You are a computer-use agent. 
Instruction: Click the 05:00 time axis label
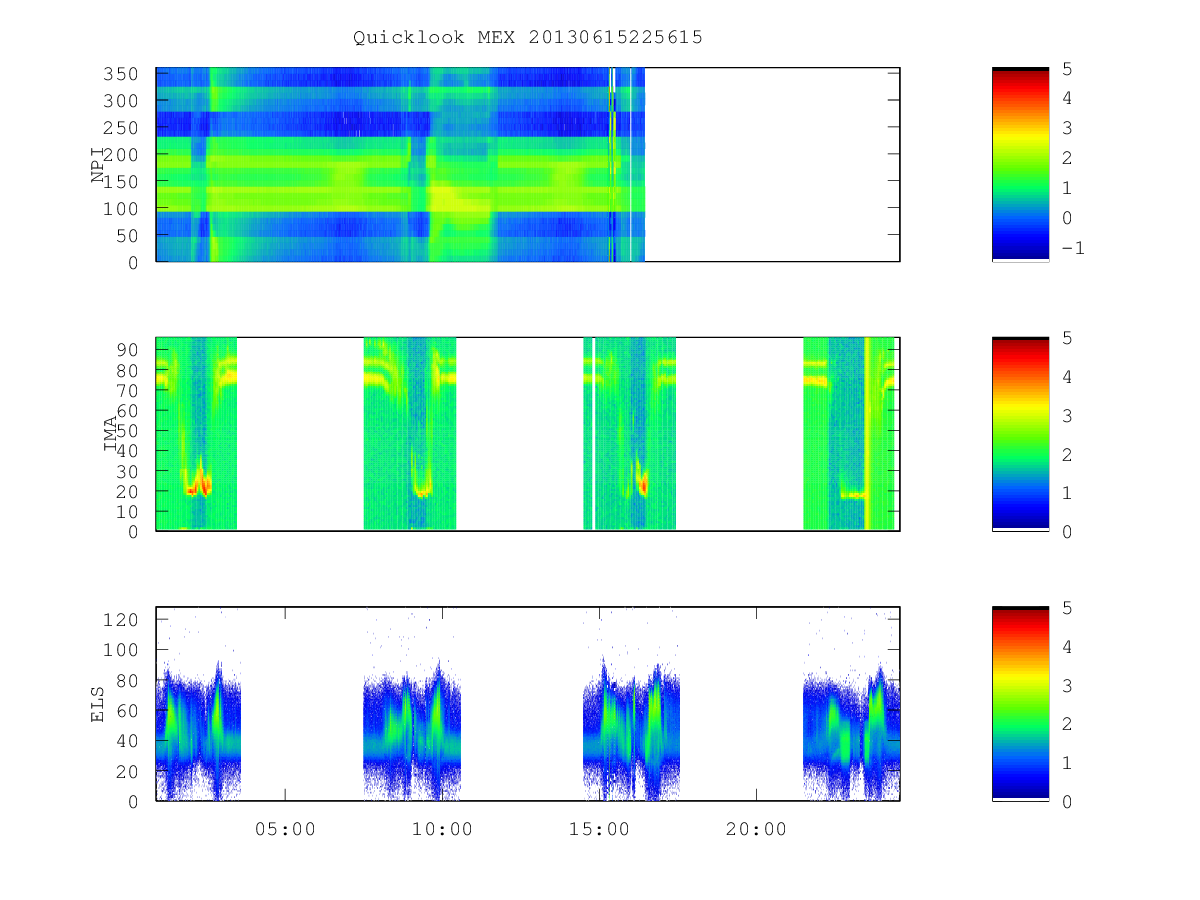pos(286,829)
